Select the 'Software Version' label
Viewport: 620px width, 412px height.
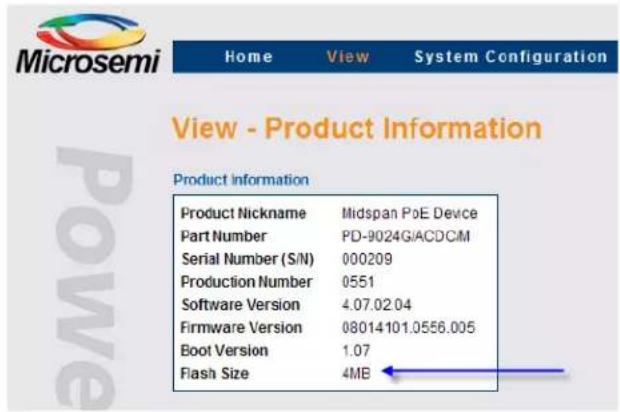[x=240, y=305]
